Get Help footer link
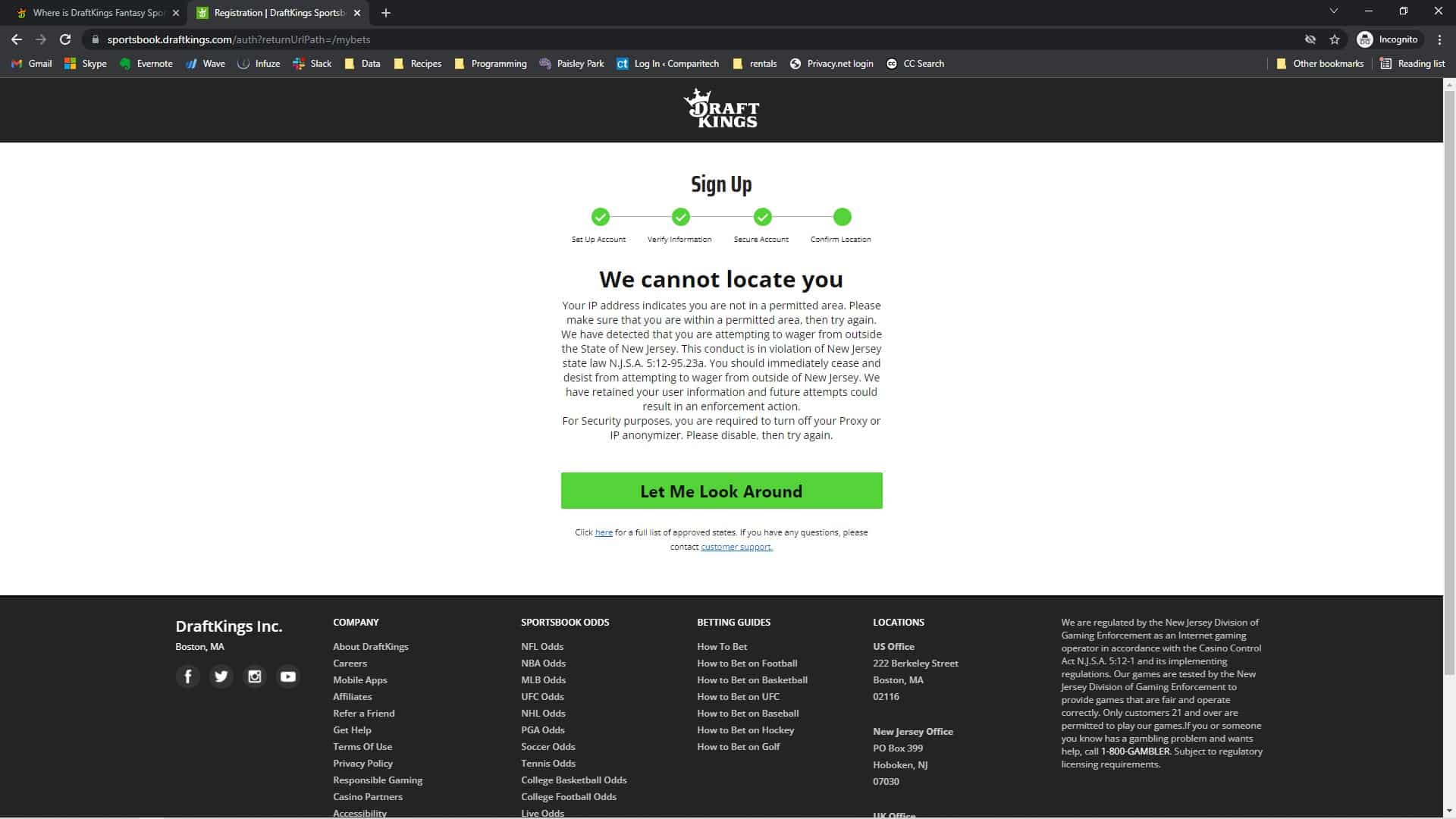This screenshot has width=1456, height=819. pos(352,730)
